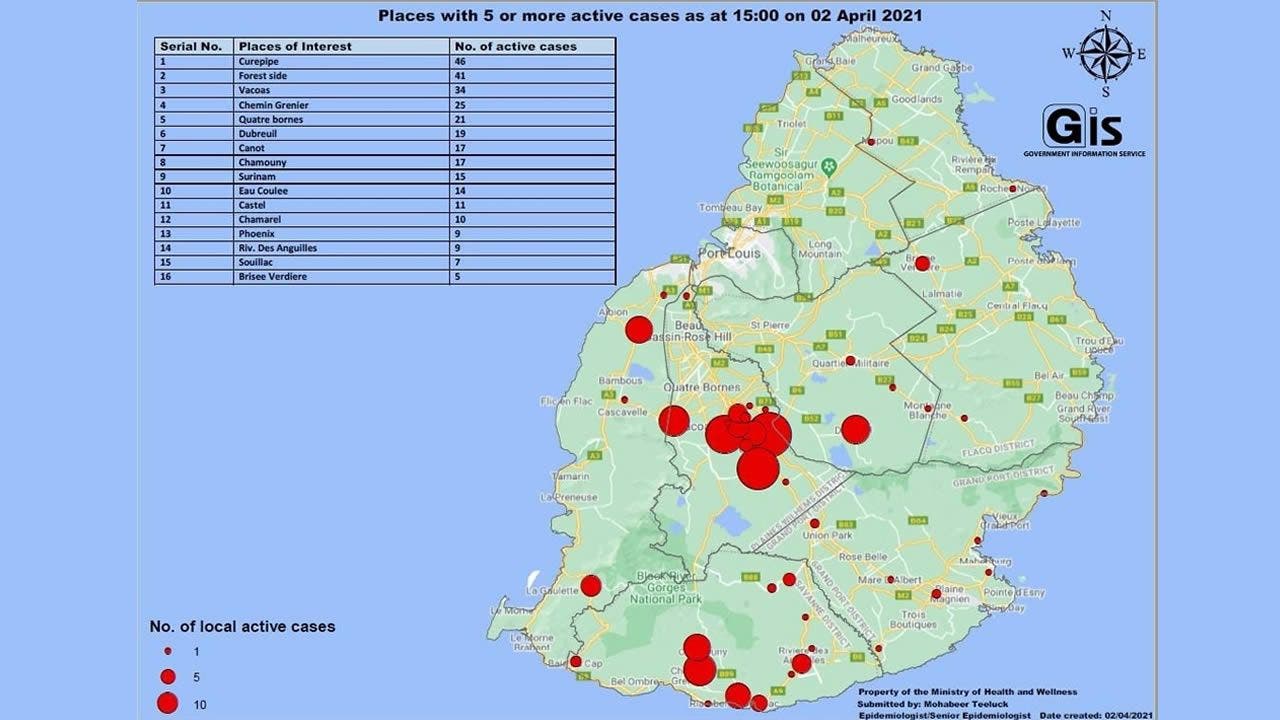Viewport: 1280px width, 720px height.
Task: Select the Chamouny table row
Action: [x=385, y=162]
